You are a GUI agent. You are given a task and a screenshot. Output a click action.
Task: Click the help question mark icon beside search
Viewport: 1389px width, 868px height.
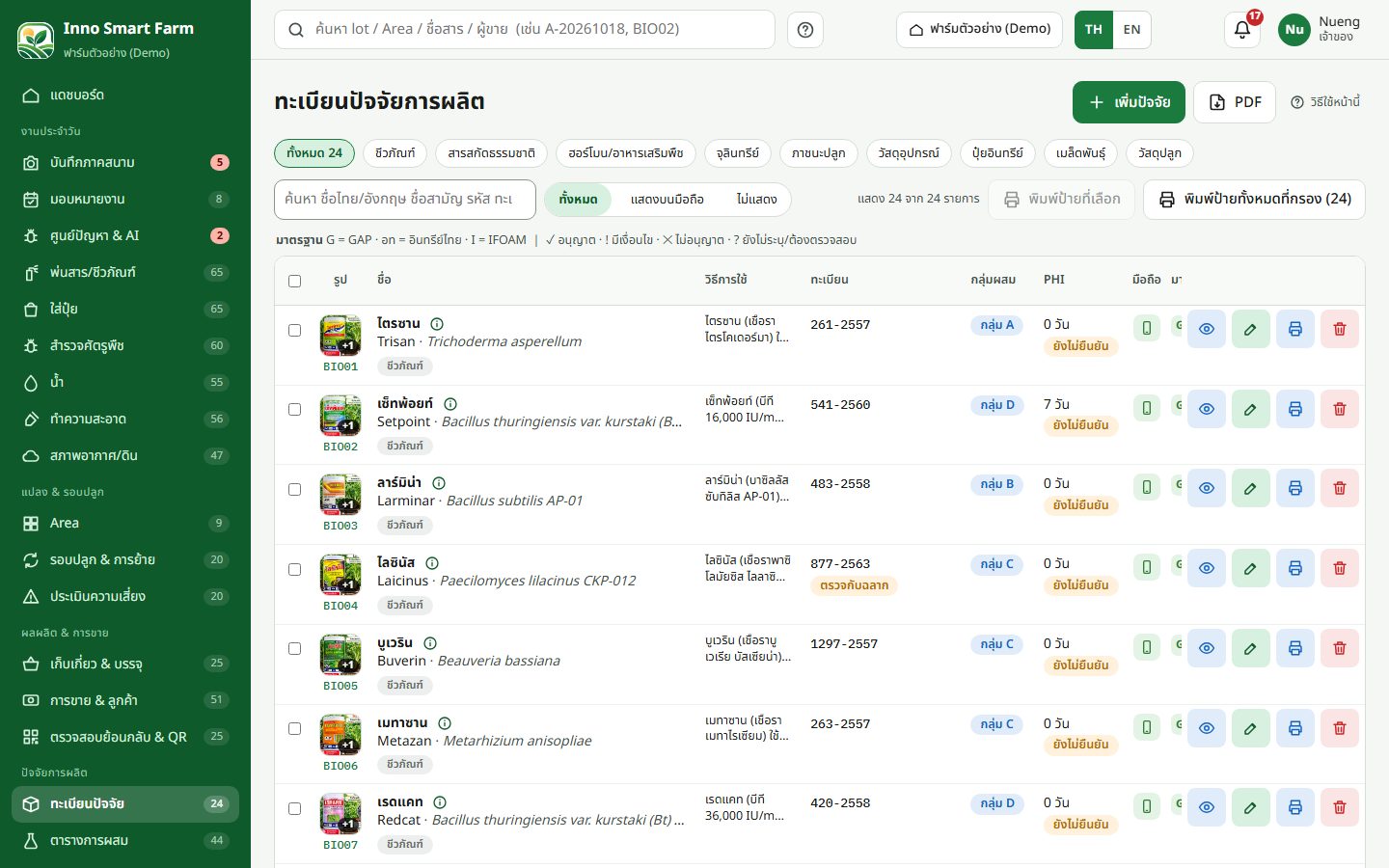click(x=805, y=30)
